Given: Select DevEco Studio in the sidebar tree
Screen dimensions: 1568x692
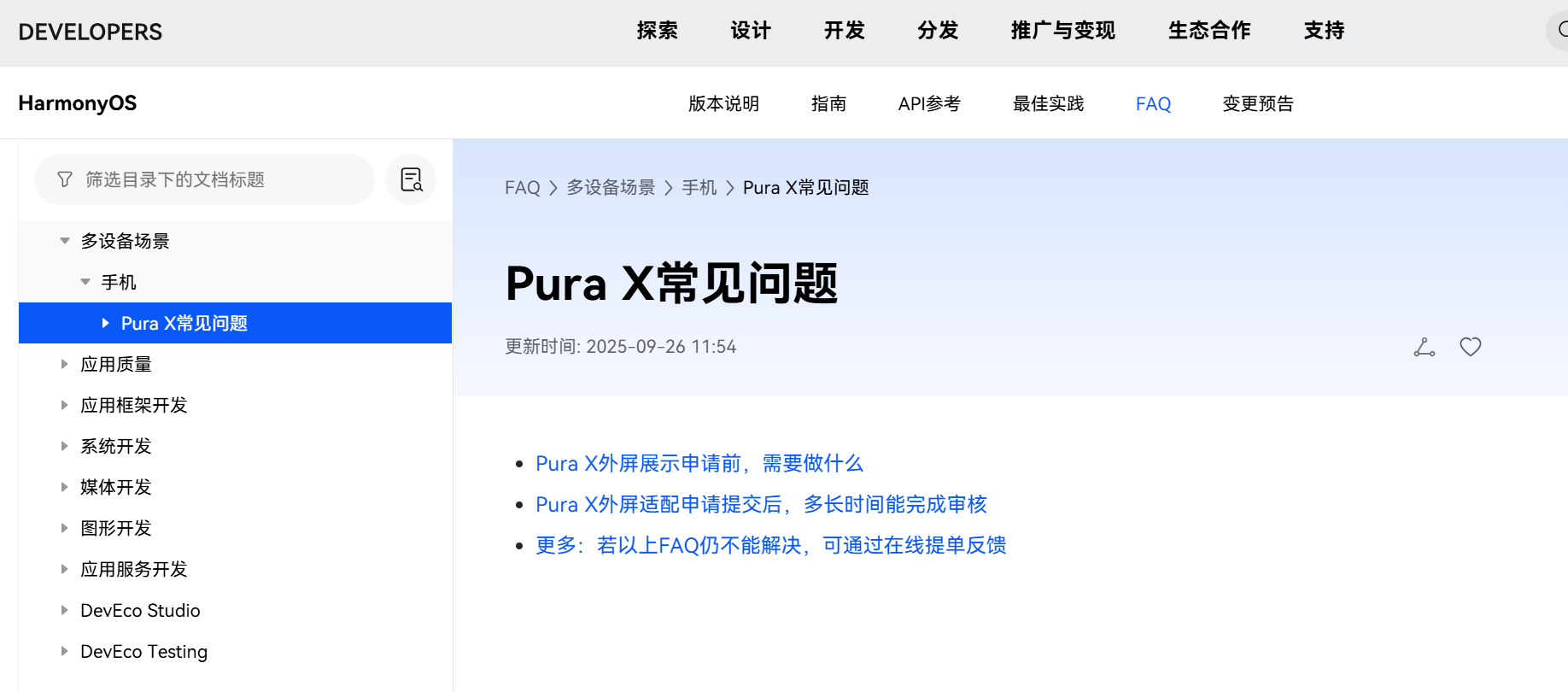Looking at the screenshot, I should pos(140,610).
